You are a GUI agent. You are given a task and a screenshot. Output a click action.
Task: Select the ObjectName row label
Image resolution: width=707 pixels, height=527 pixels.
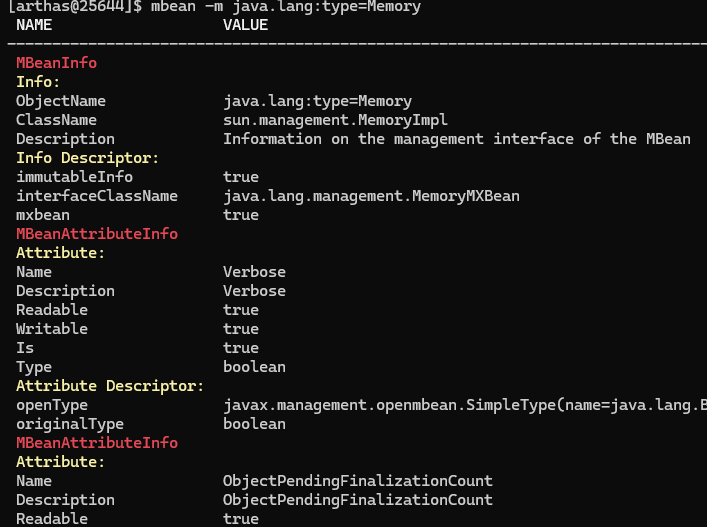coord(61,101)
